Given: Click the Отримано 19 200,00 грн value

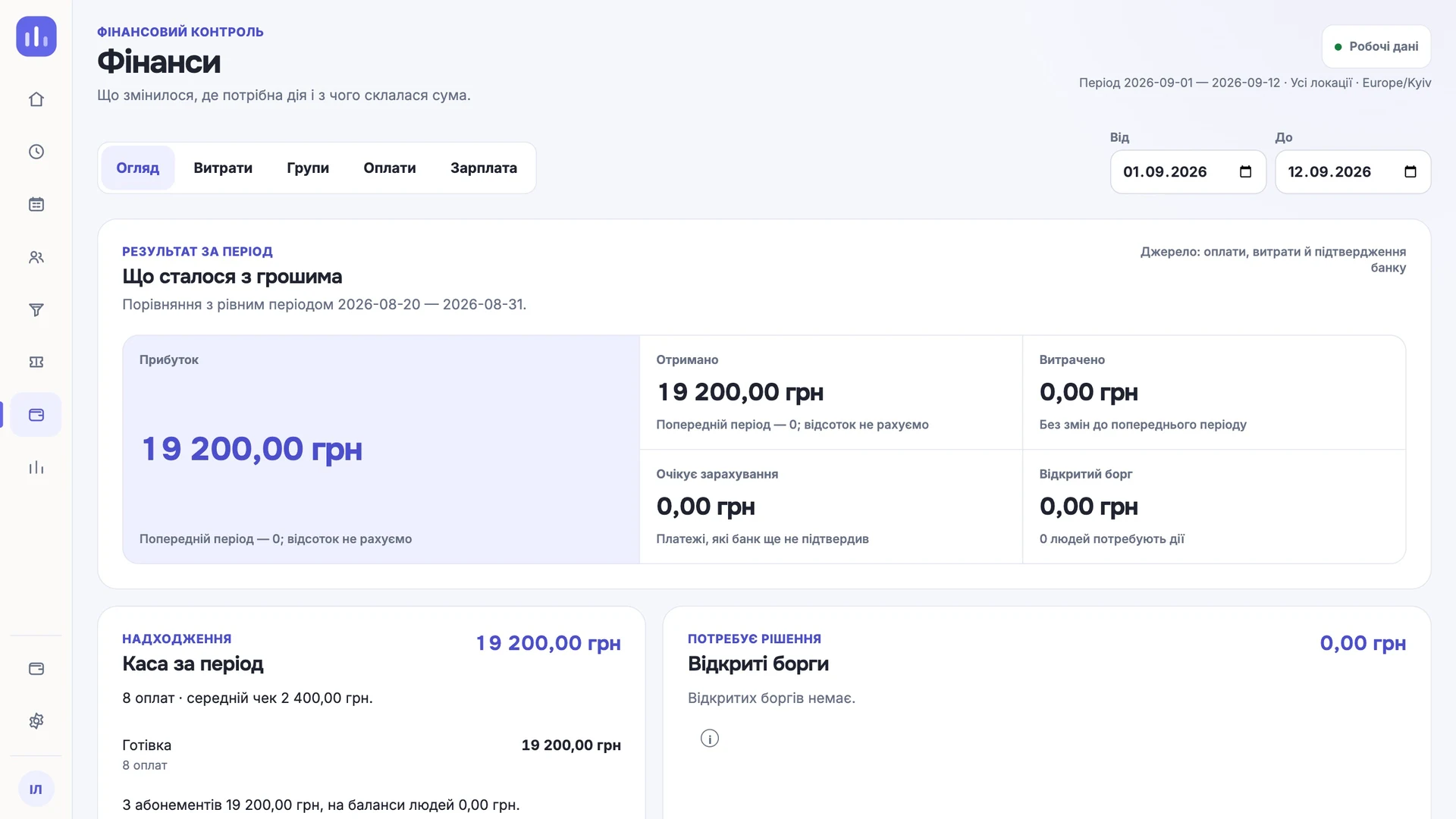Looking at the screenshot, I should (x=740, y=392).
